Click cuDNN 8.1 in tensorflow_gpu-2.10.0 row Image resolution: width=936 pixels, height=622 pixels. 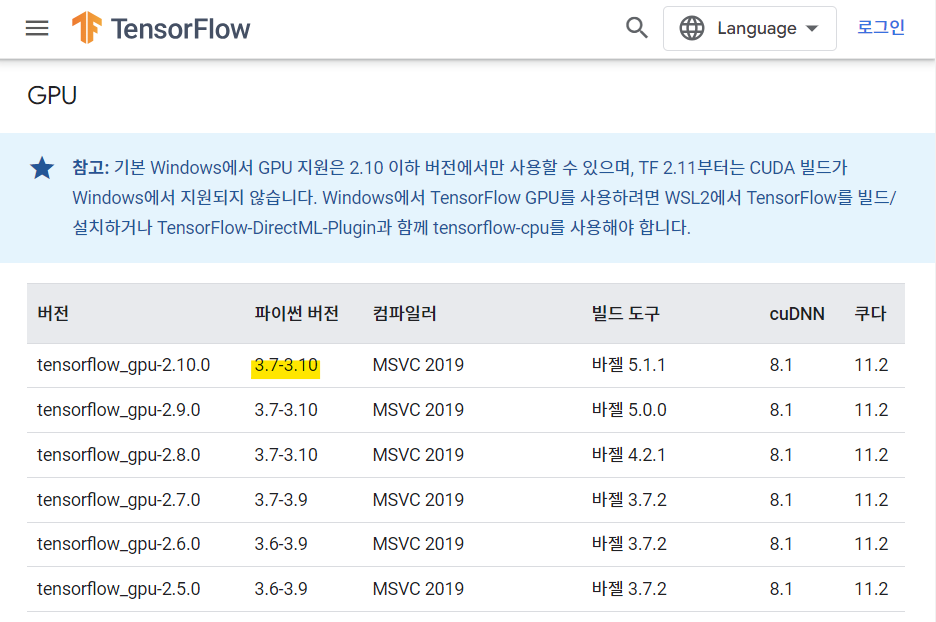[x=781, y=365]
